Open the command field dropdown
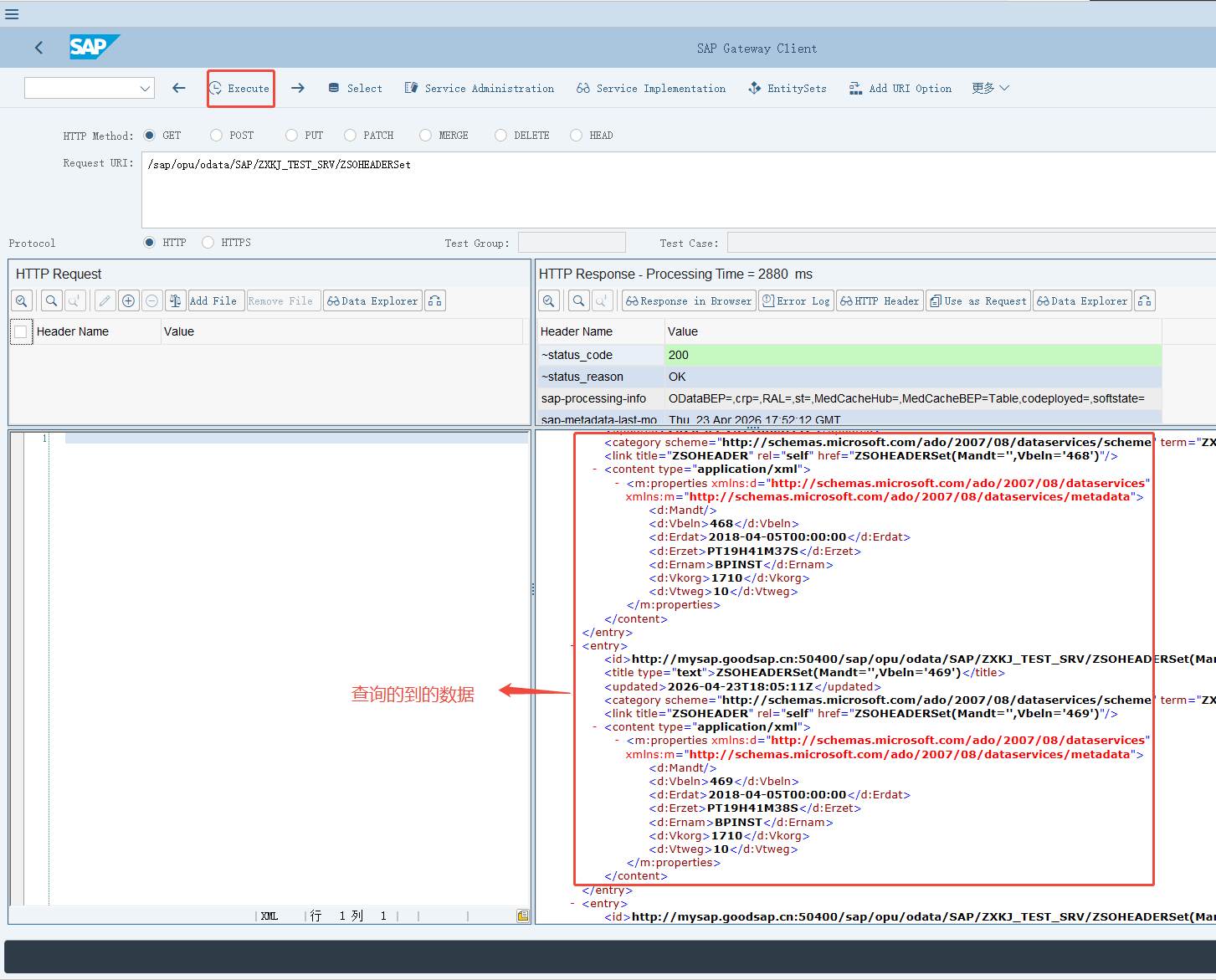 pyautogui.click(x=146, y=88)
